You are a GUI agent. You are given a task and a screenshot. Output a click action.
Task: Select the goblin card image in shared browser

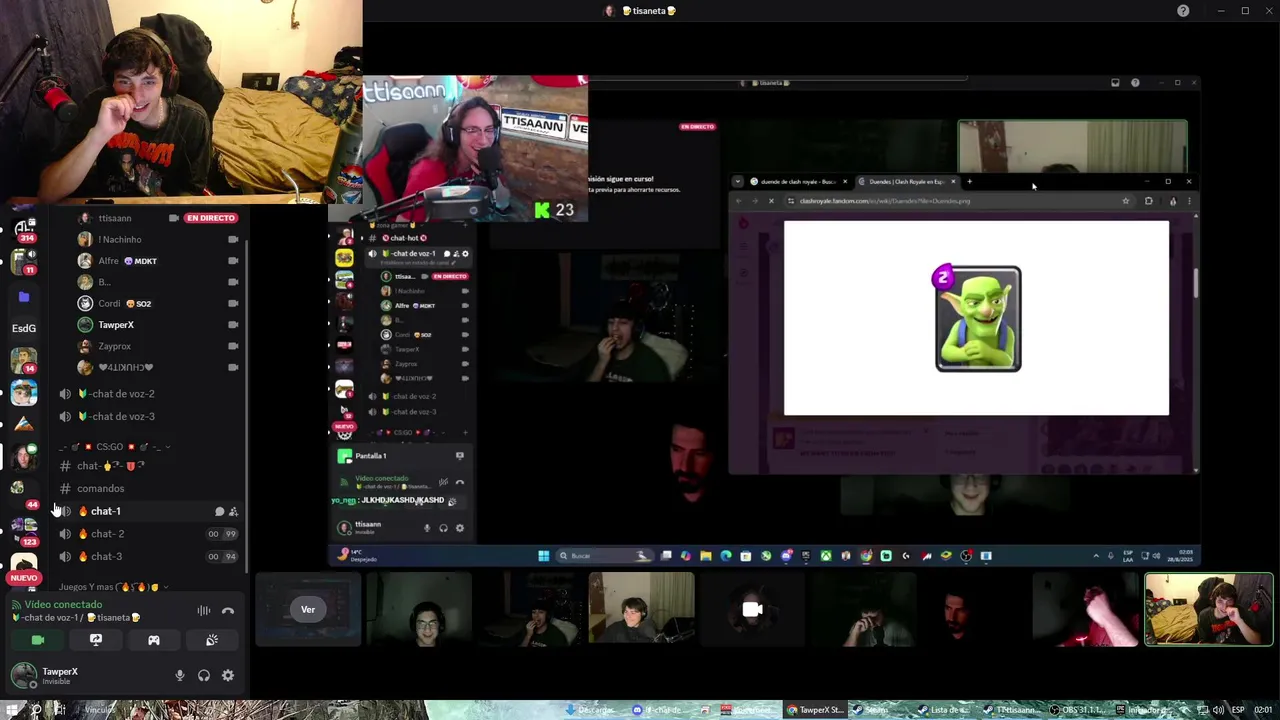(x=978, y=319)
